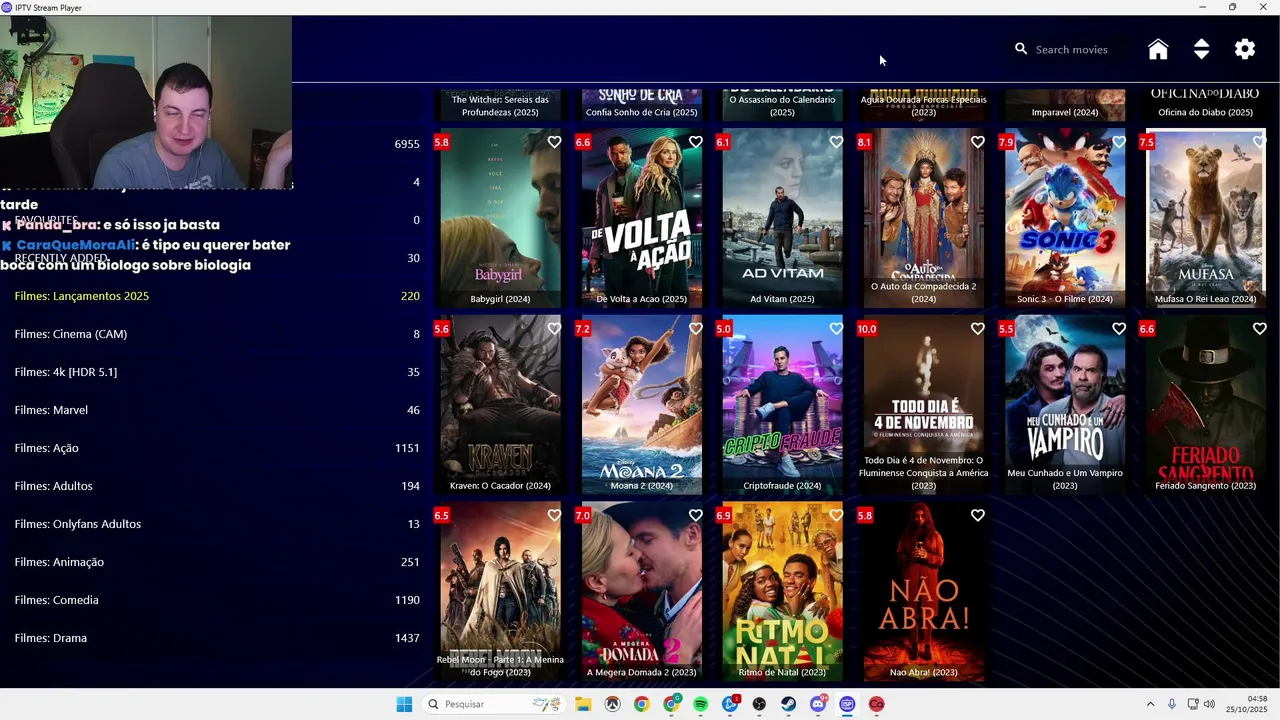Viewport: 1280px width, 720px height.
Task: Open Filmes: Onlyfans Adultos category
Action: tap(216, 524)
